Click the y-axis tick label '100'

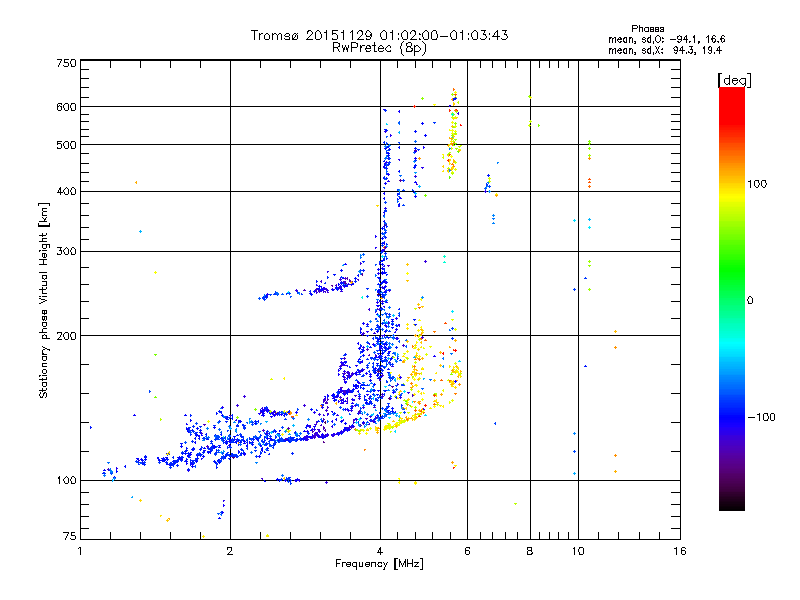(66, 481)
